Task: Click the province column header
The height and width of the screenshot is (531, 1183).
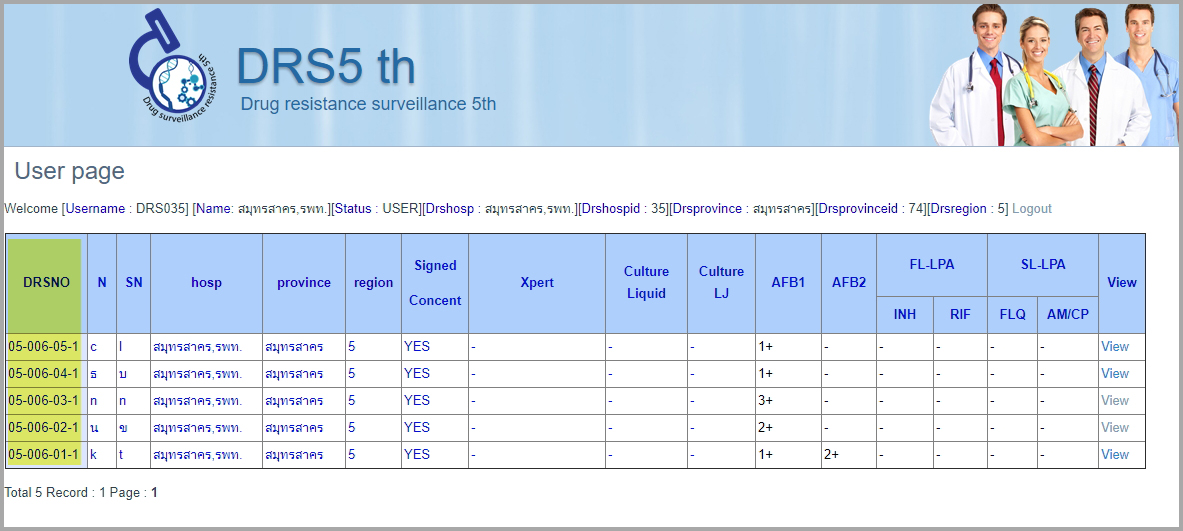Action: [x=304, y=283]
